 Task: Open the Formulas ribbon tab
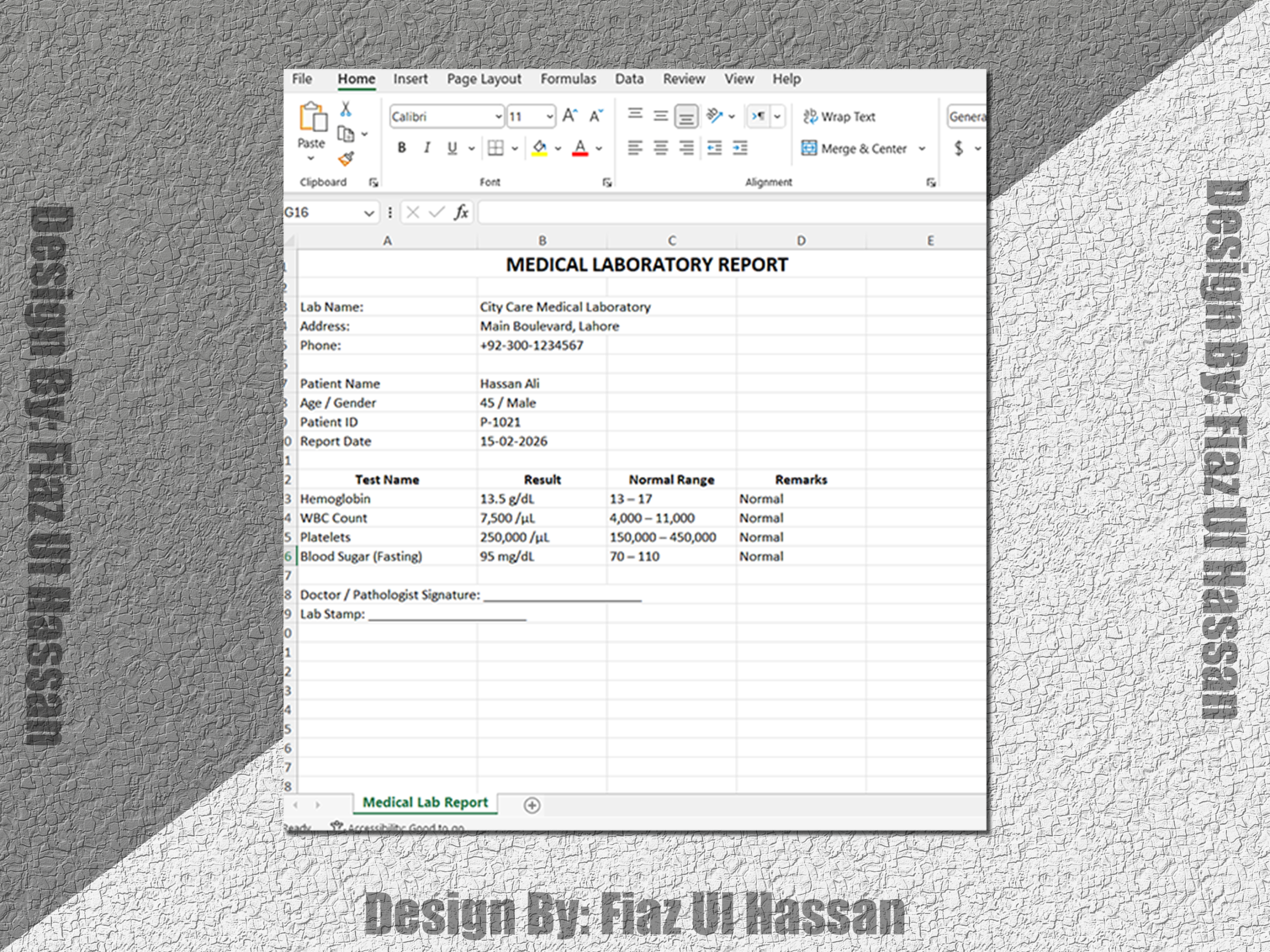pyautogui.click(x=568, y=79)
